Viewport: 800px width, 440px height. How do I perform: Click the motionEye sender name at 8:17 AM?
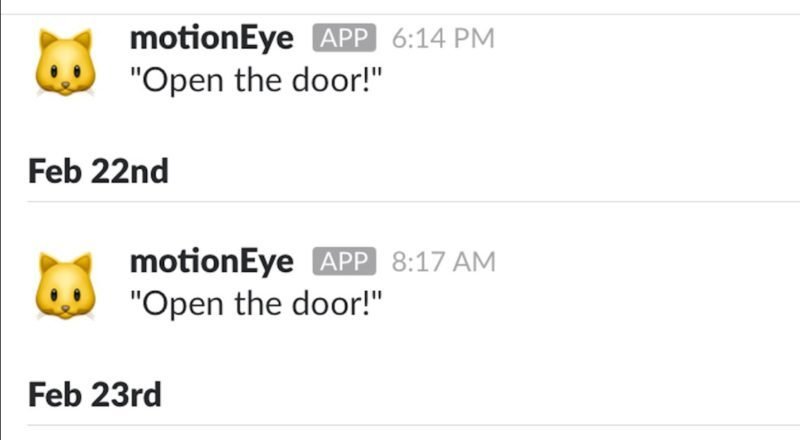(x=212, y=262)
